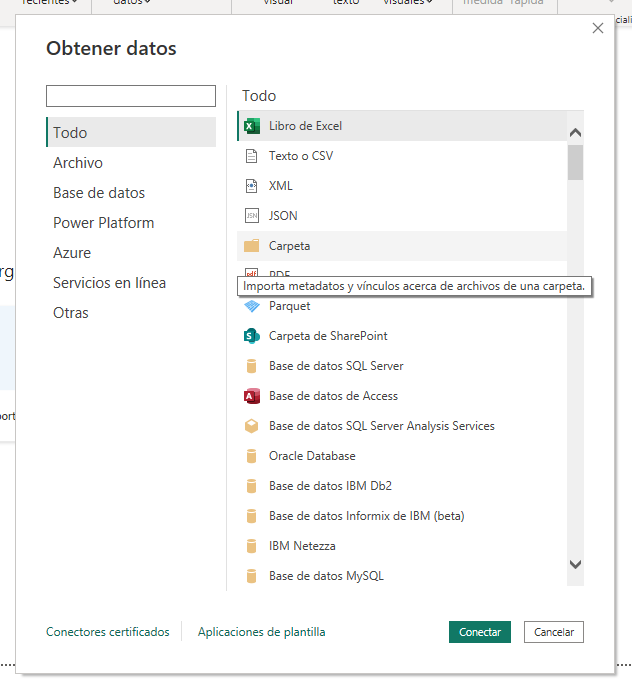Open Servicios en línea category
The width and height of the screenshot is (632, 690).
click(110, 283)
